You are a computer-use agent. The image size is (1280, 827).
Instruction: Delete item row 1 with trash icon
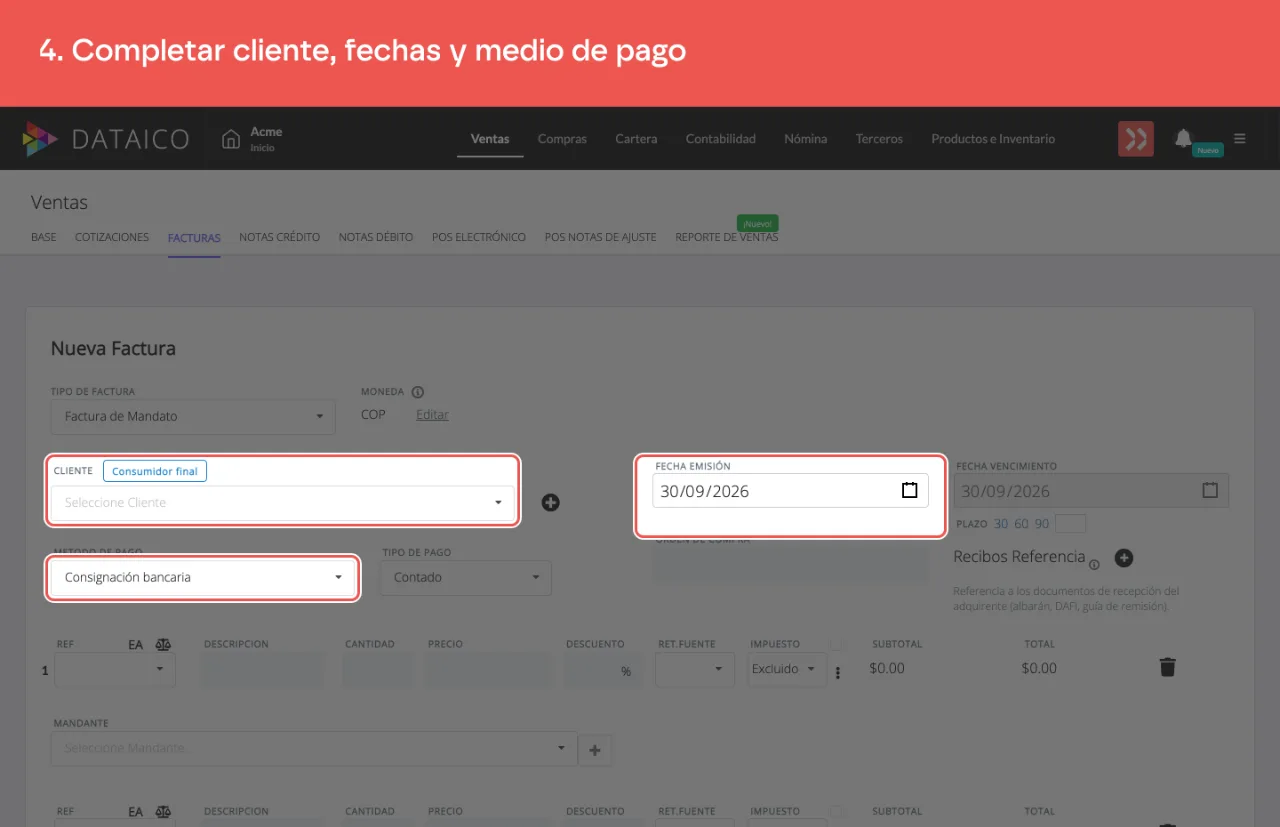coord(1167,667)
